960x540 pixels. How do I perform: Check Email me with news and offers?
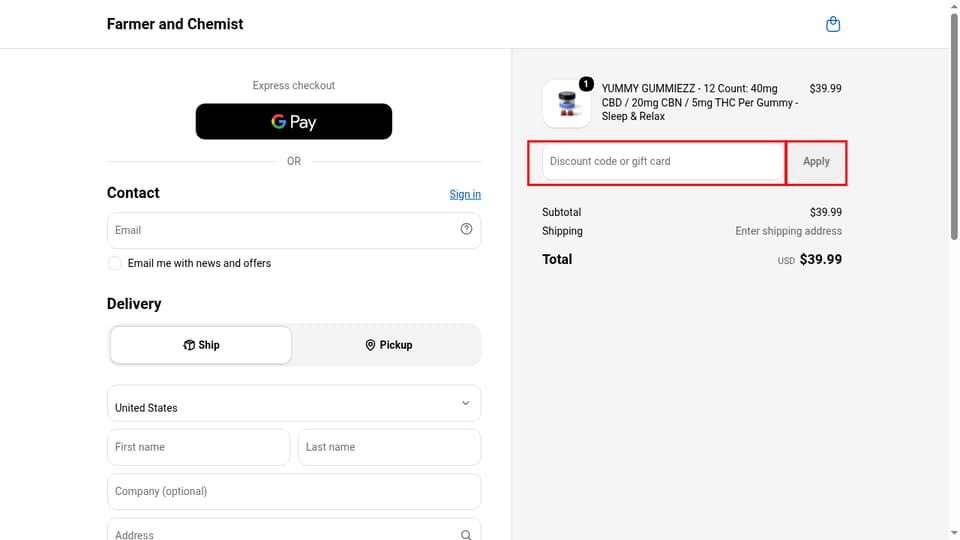point(114,263)
